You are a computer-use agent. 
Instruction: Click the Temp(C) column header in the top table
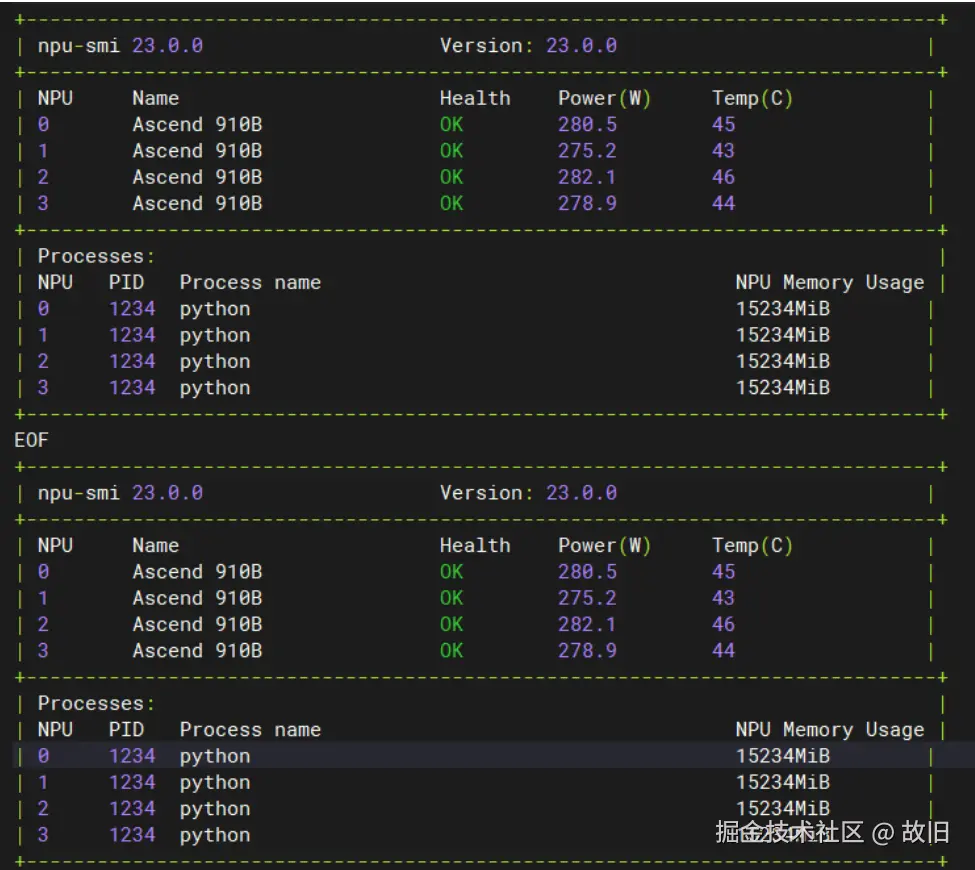[x=752, y=98]
